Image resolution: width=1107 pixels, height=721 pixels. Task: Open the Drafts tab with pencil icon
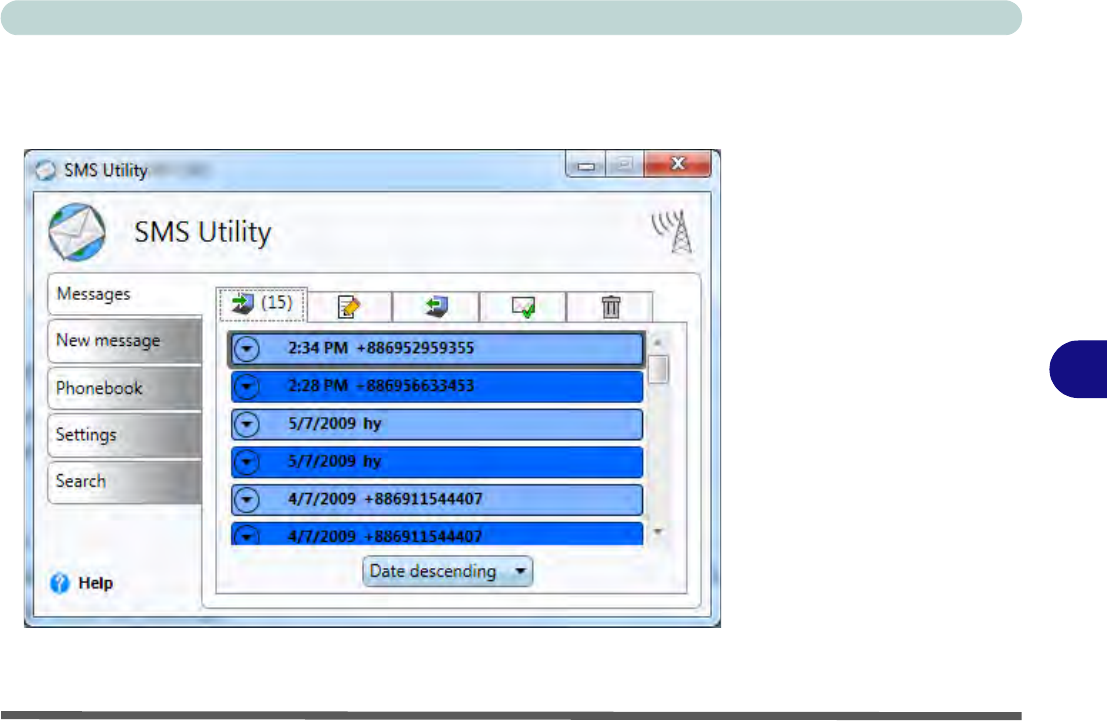(349, 306)
